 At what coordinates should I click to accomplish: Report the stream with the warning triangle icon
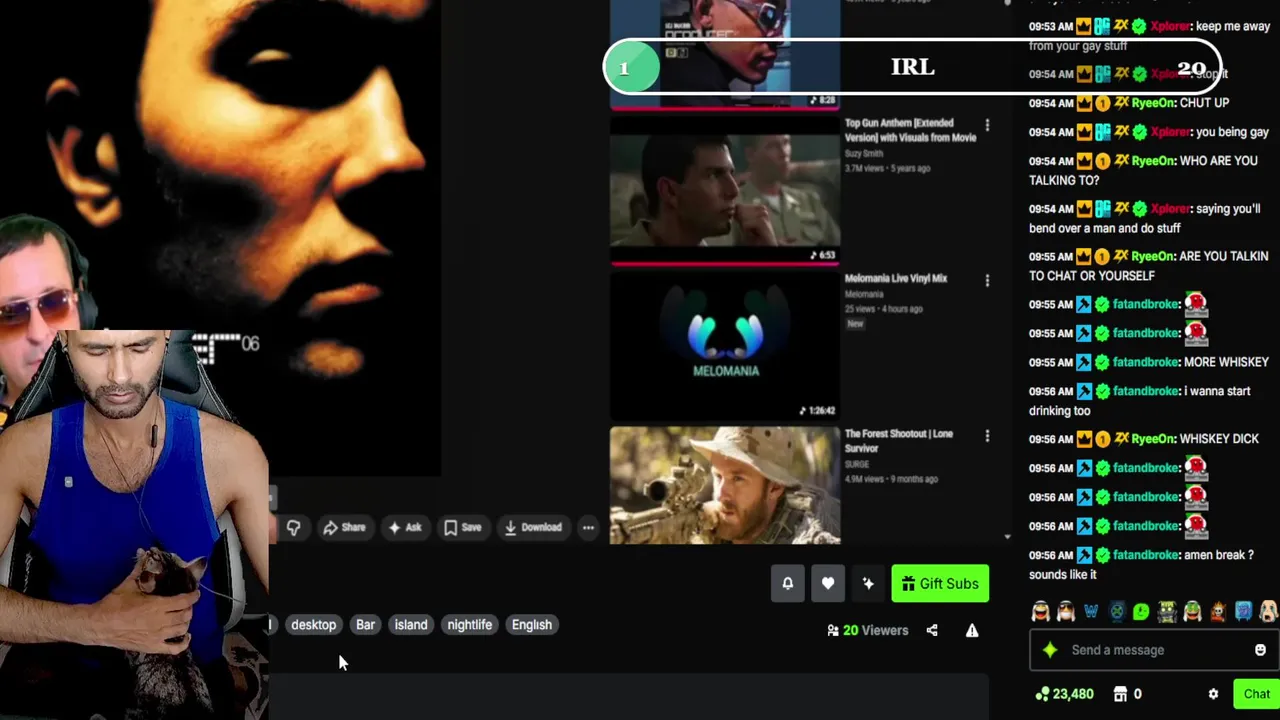pyautogui.click(x=972, y=630)
